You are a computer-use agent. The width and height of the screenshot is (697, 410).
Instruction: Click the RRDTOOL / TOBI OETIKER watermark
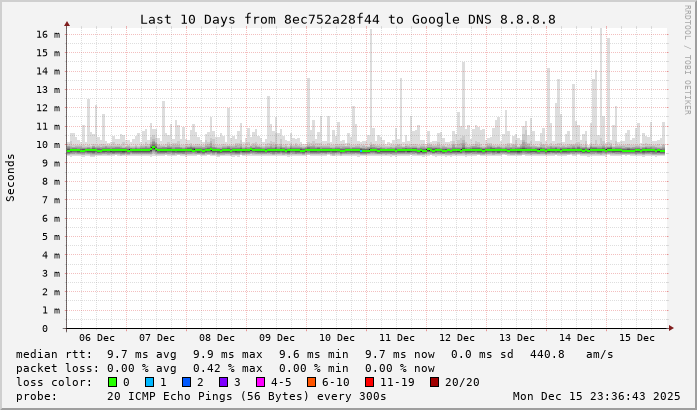[687, 58]
